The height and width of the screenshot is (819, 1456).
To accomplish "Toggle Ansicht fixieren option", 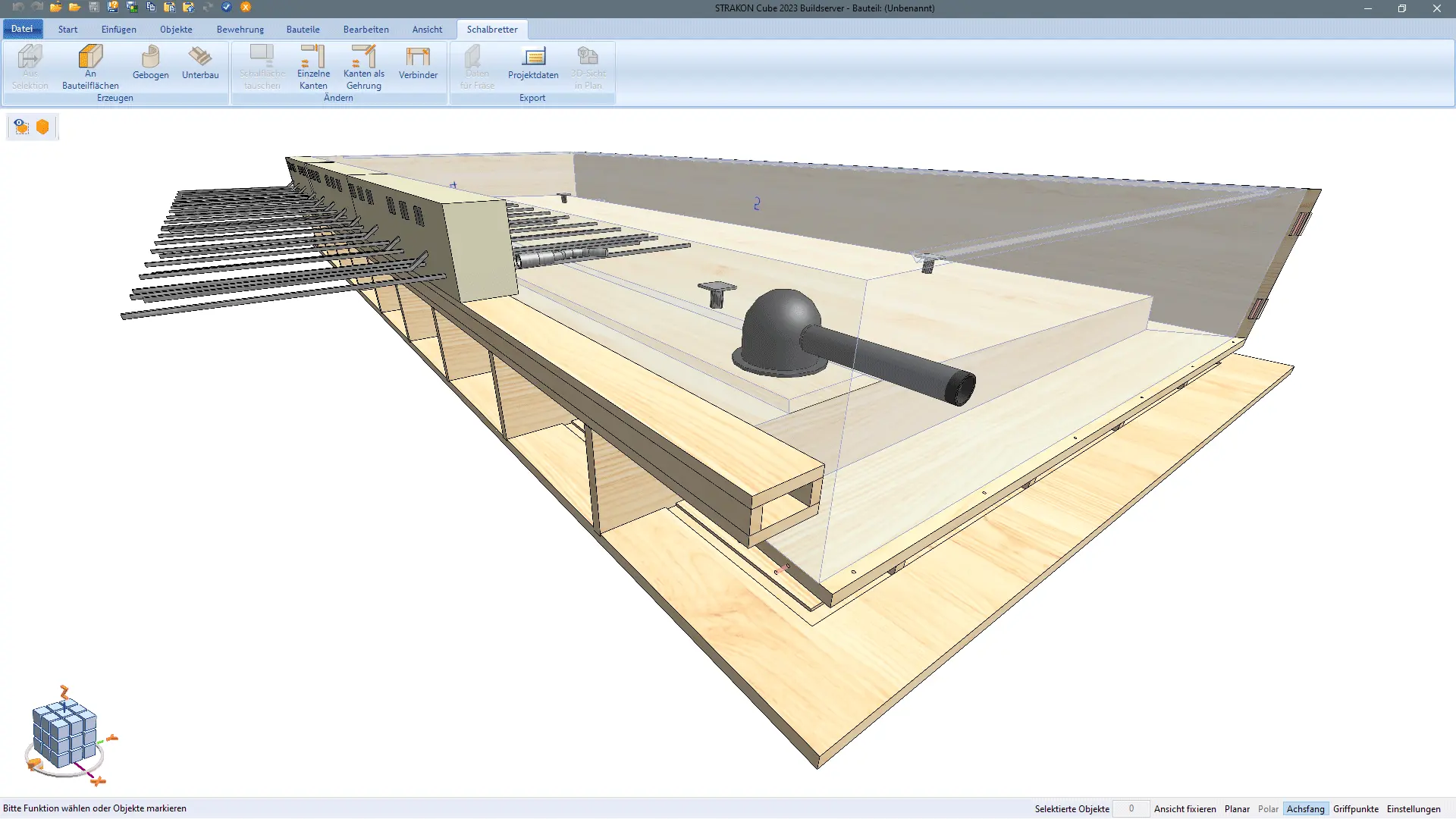I will (1185, 809).
